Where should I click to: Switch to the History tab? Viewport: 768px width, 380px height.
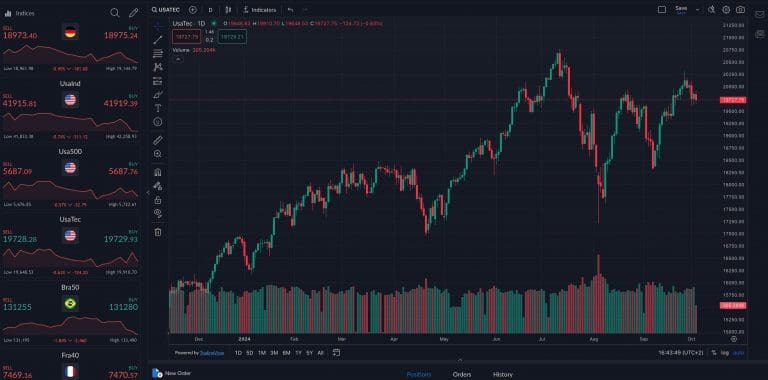503,375
